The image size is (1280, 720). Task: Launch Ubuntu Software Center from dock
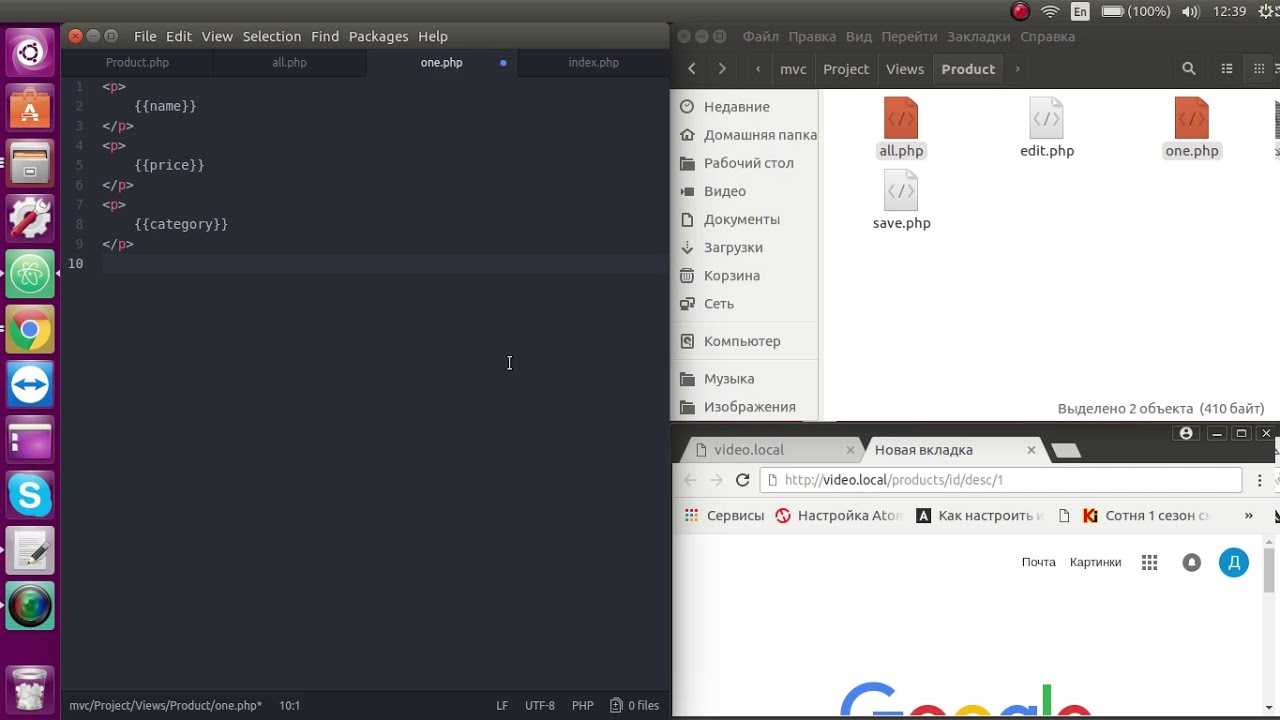[x=30, y=107]
